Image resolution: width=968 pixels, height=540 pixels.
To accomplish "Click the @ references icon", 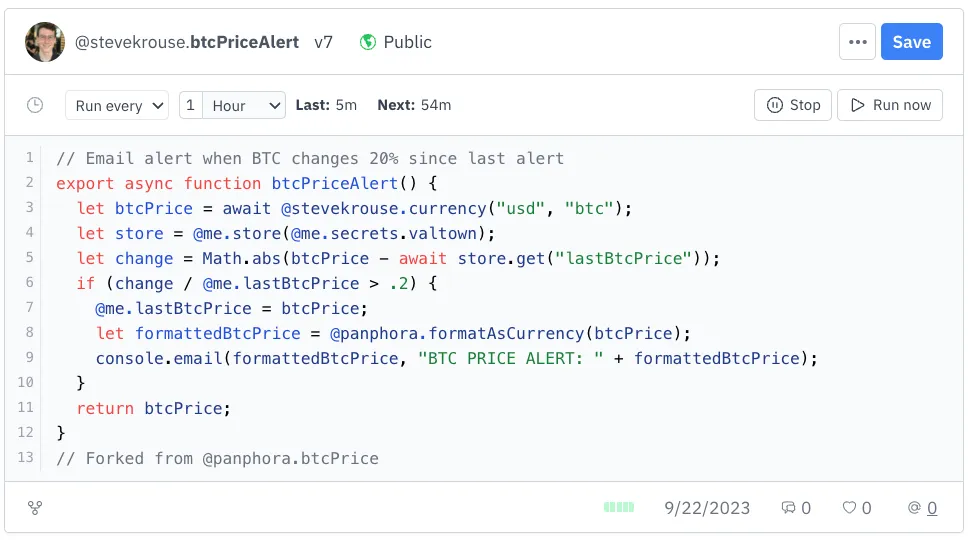I will coord(913,508).
